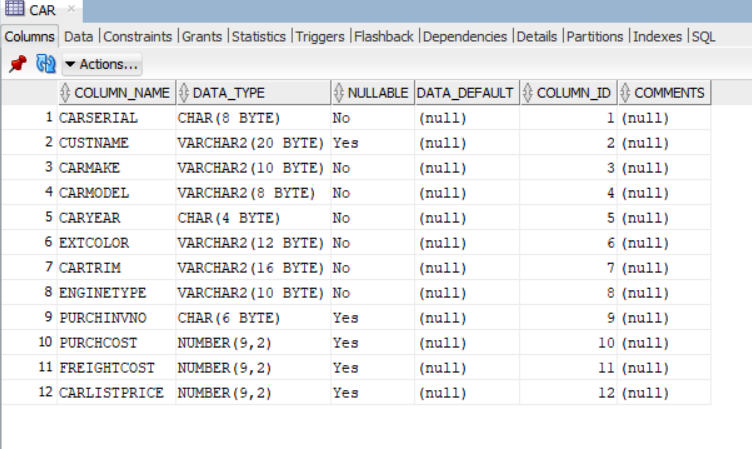Open the Partitions tab

[595, 36]
